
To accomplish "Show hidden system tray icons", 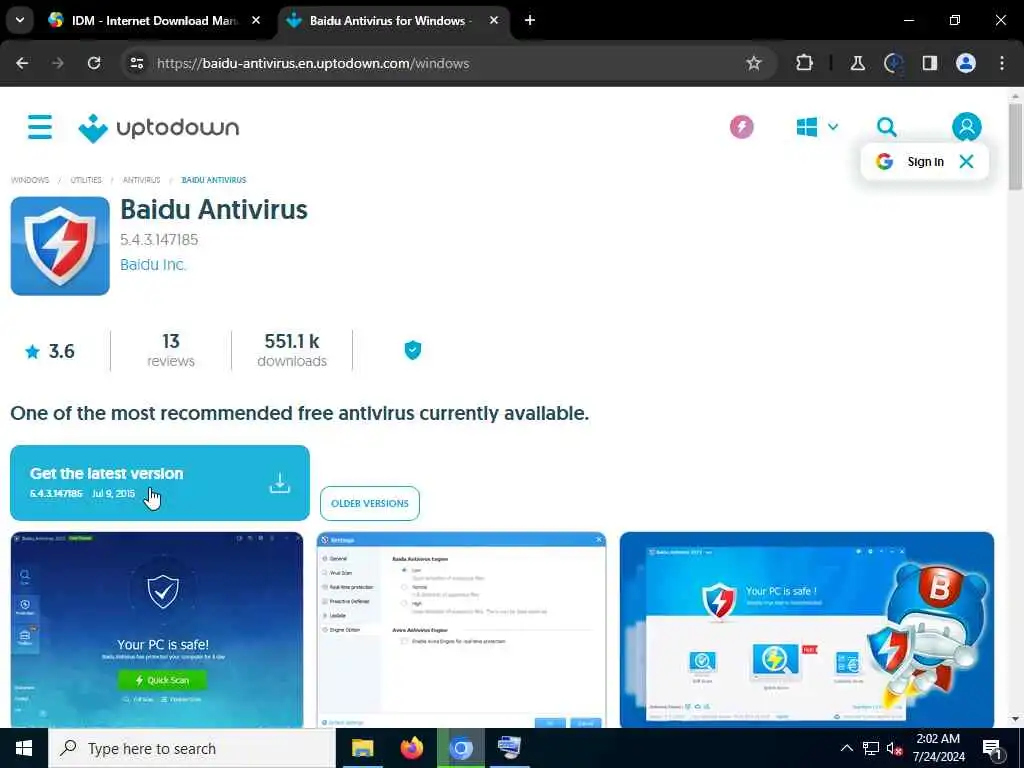I will click(846, 748).
